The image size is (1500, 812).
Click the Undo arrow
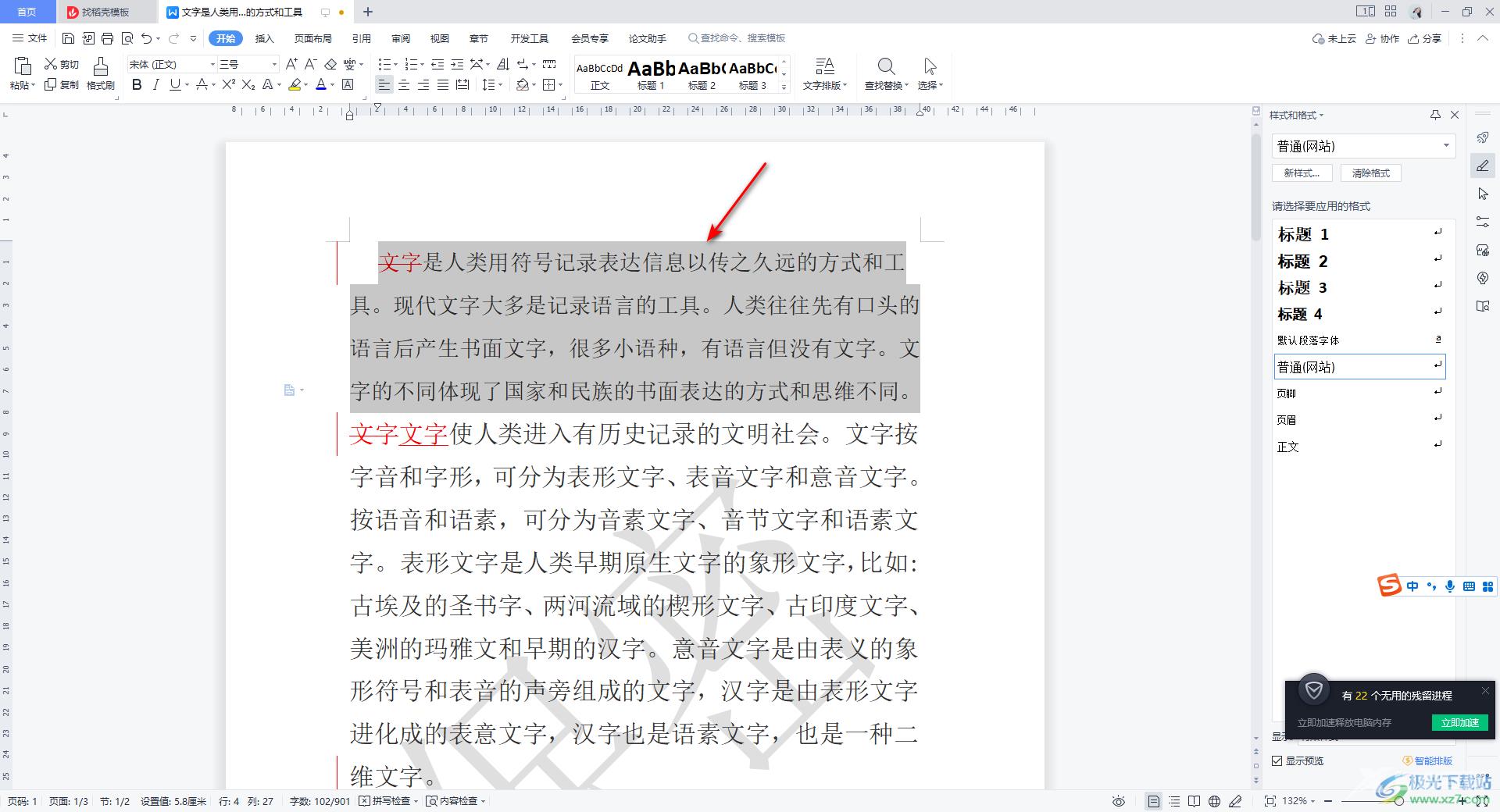click(x=146, y=38)
